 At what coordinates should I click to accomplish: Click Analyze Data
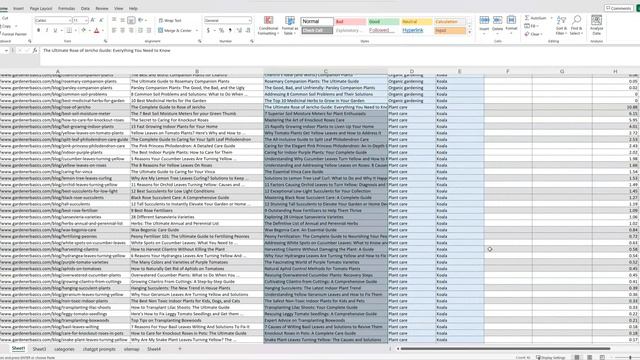click(596, 25)
